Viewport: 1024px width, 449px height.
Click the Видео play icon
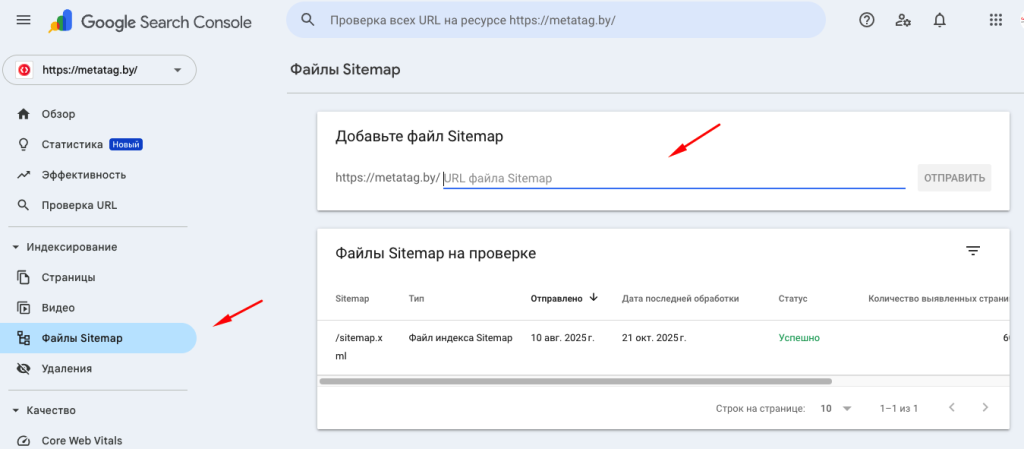tap(24, 307)
